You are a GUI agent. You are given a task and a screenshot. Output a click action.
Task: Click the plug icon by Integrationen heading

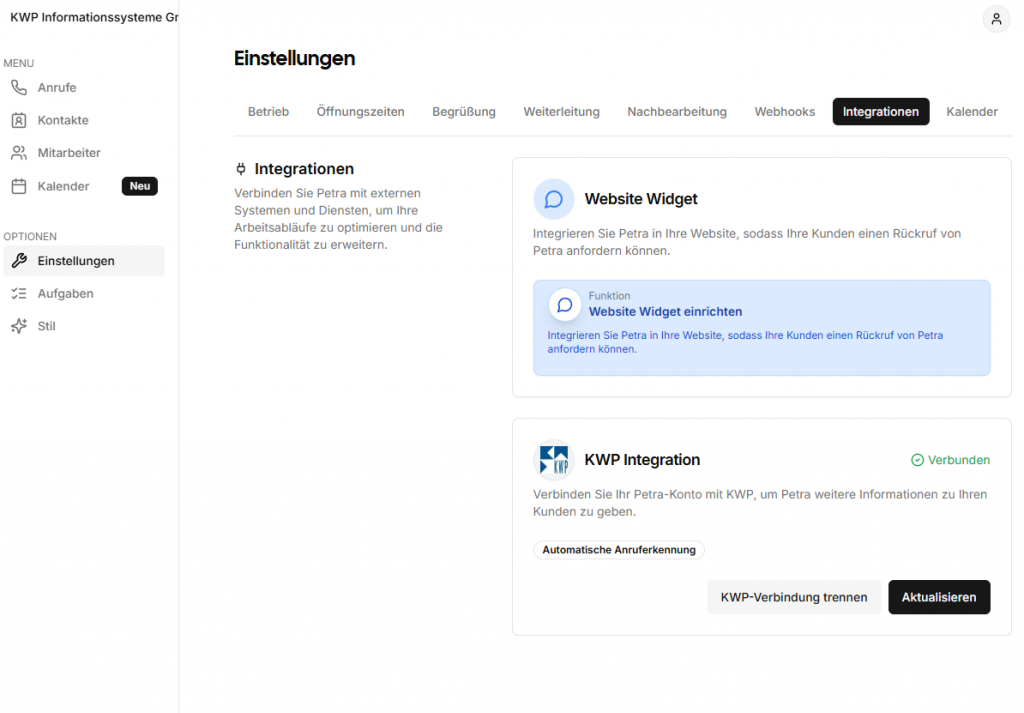[x=241, y=169]
